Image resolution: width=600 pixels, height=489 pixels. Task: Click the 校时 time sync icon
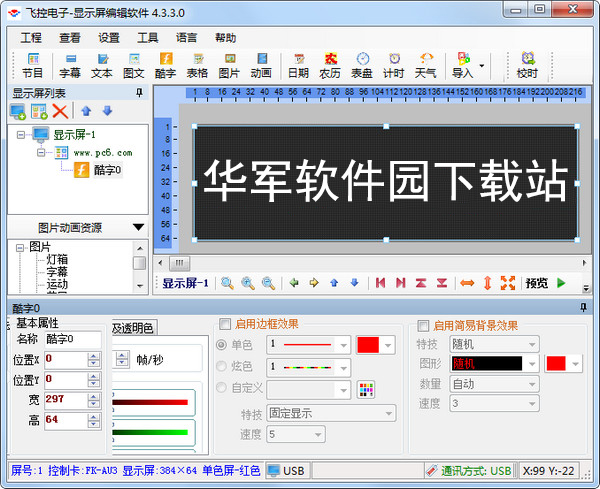[x=527, y=65]
